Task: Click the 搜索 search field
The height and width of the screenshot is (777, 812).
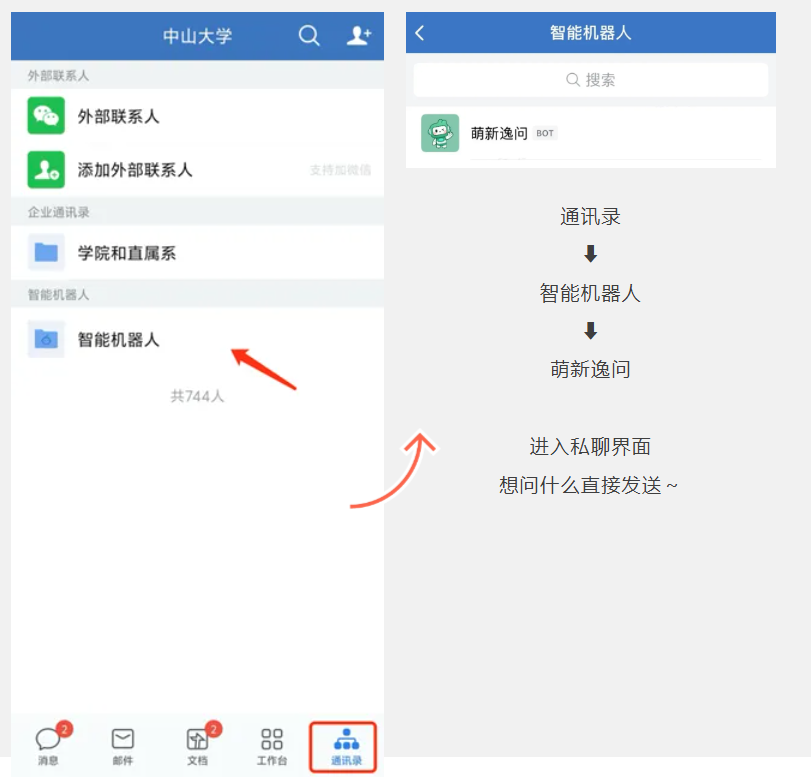Action: click(x=590, y=80)
